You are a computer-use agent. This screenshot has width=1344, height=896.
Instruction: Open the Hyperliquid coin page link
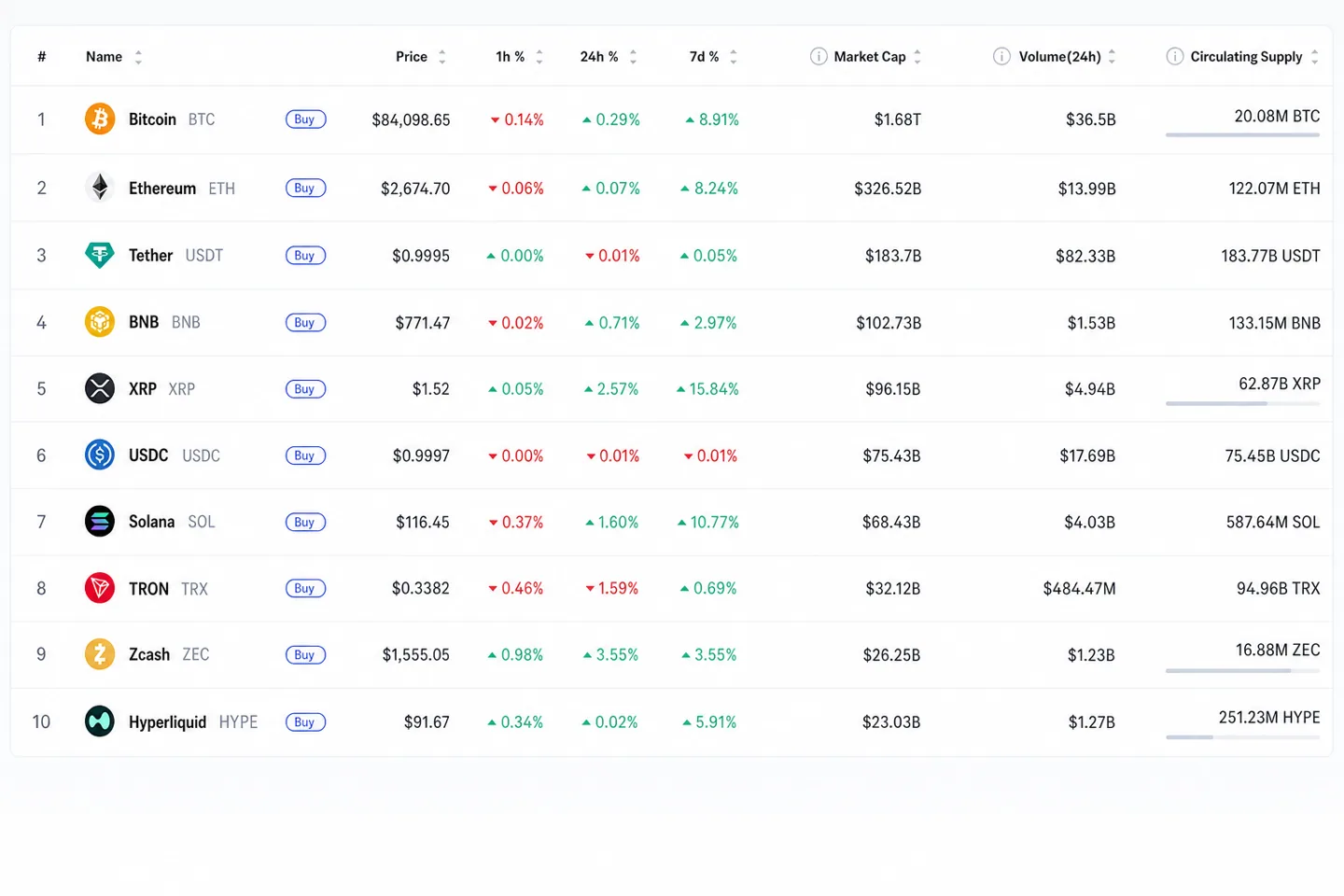[x=167, y=721]
